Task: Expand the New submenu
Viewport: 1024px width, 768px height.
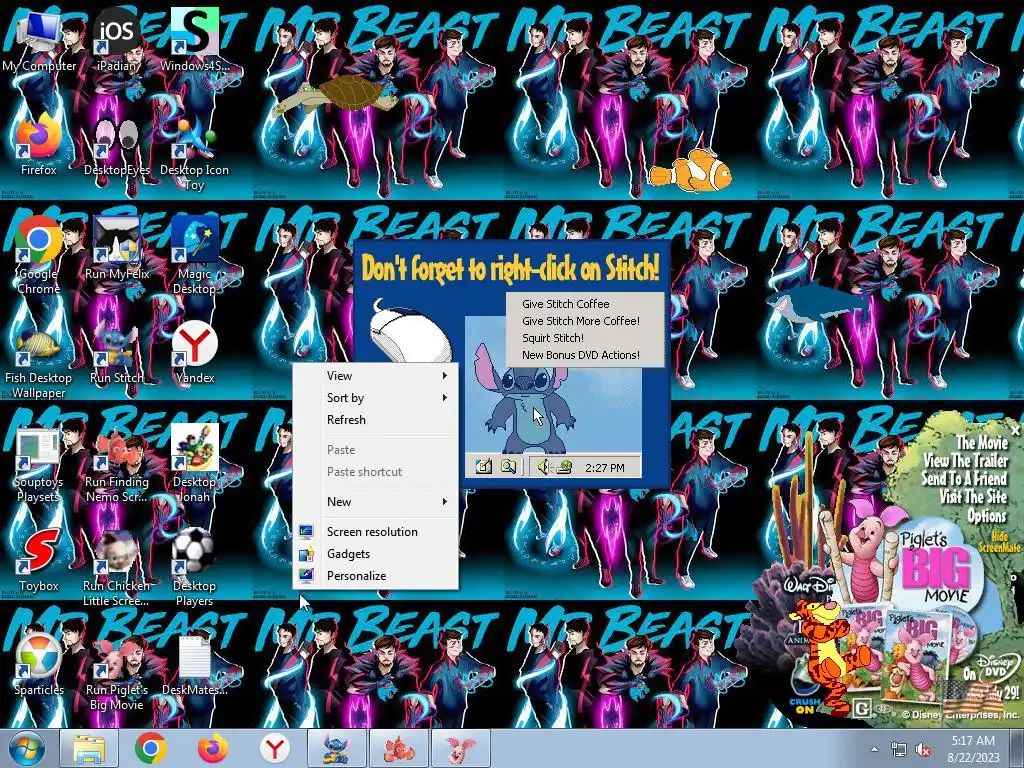Action: [376, 502]
